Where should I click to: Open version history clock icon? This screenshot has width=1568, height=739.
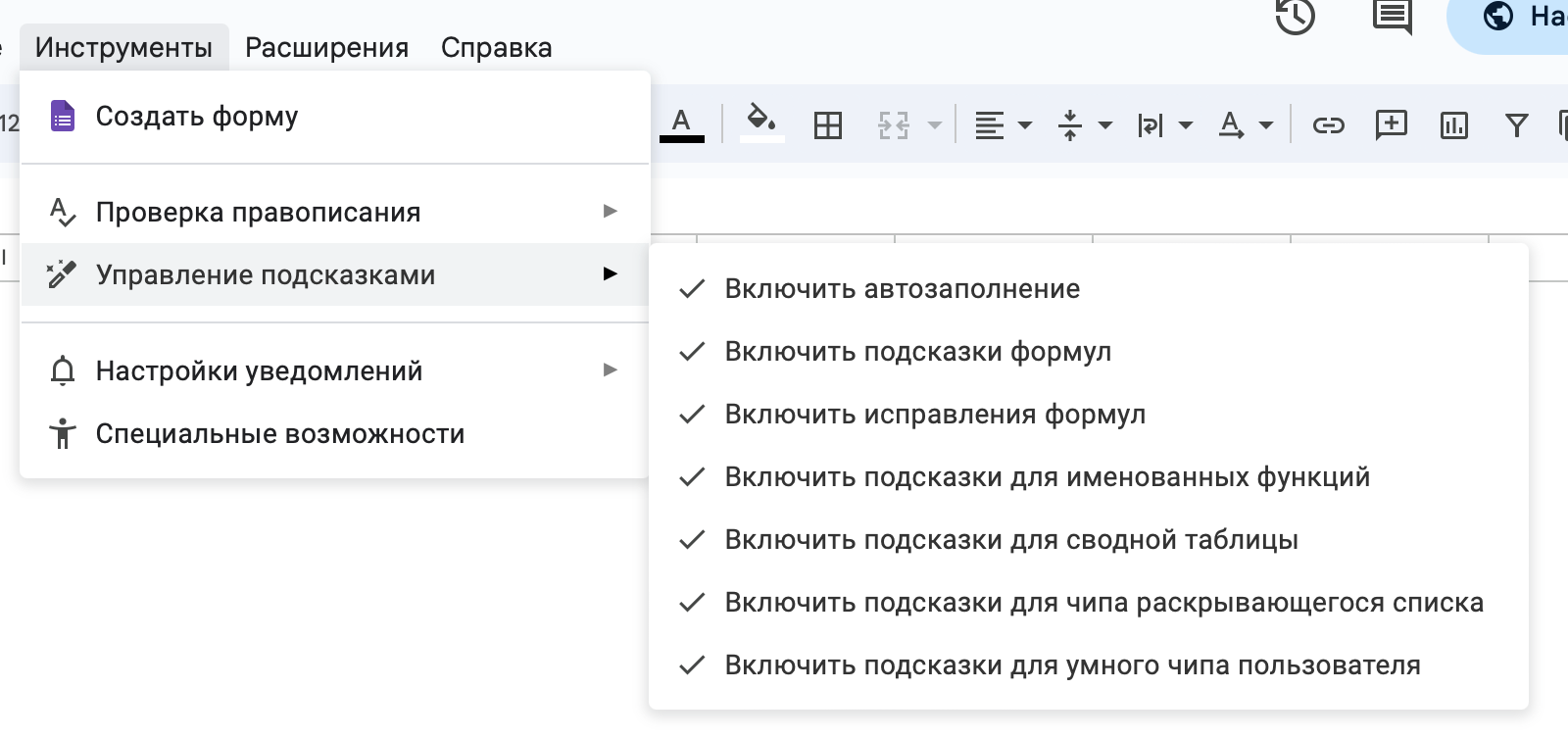click(x=1295, y=17)
